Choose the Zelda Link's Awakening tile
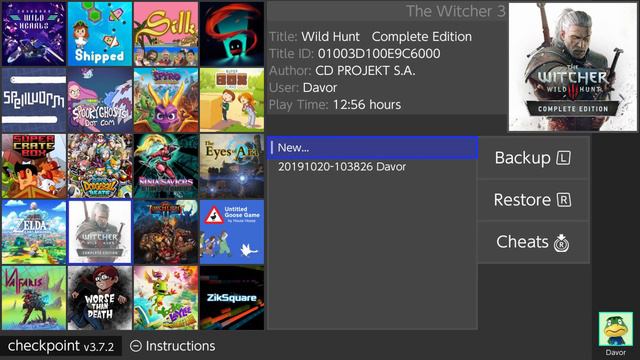Image resolution: width=640 pixels, height=360 pixels. (33, 232)
